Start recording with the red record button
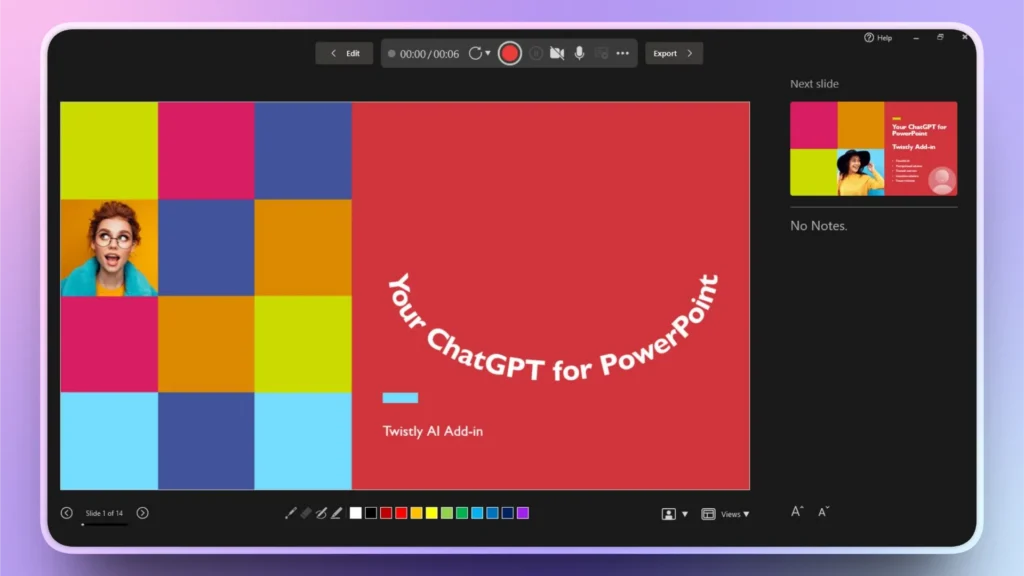 point(509,53)
